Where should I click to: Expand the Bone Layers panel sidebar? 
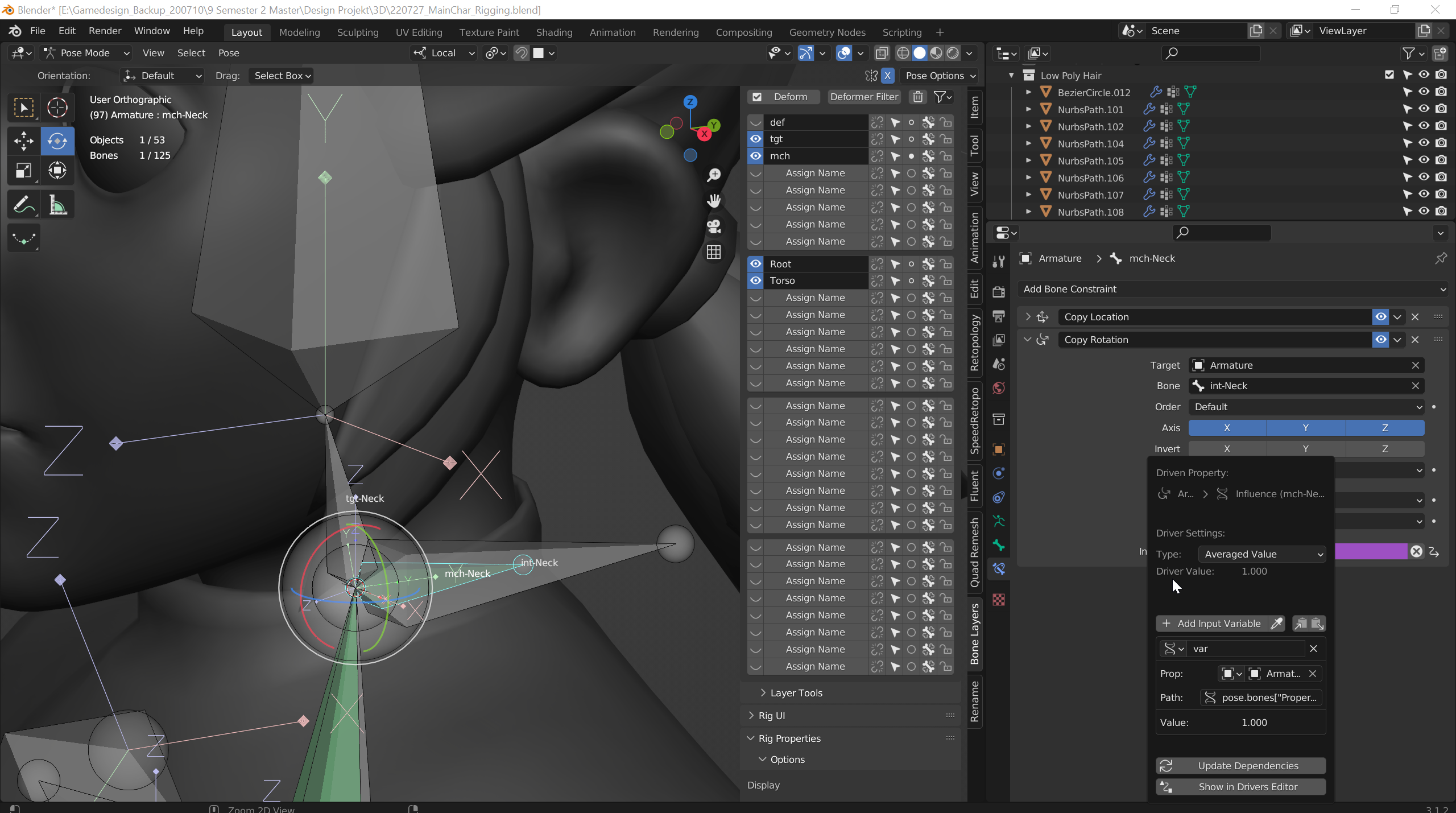pyautogui.click(x=975, y=636)
